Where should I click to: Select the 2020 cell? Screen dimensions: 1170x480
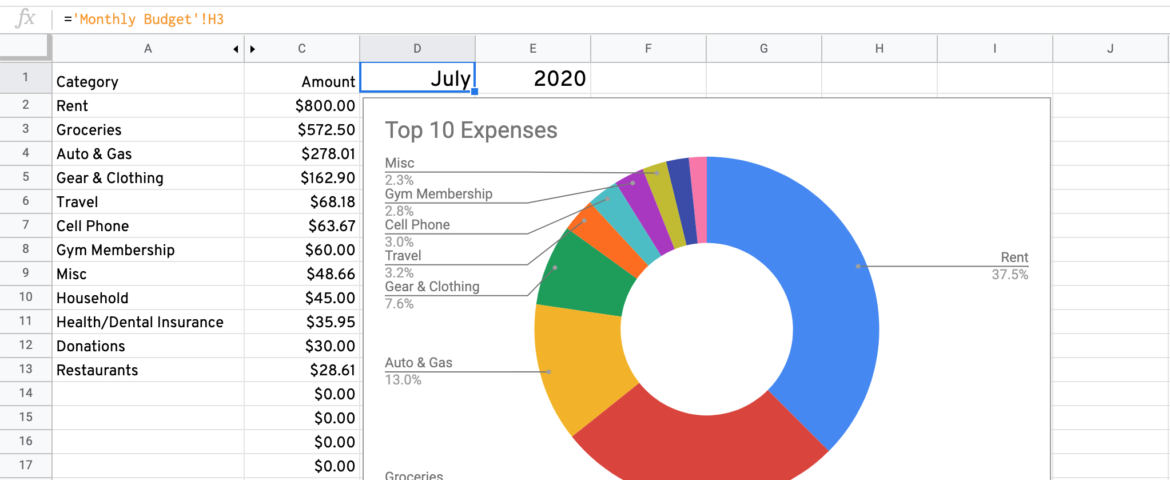533,78
